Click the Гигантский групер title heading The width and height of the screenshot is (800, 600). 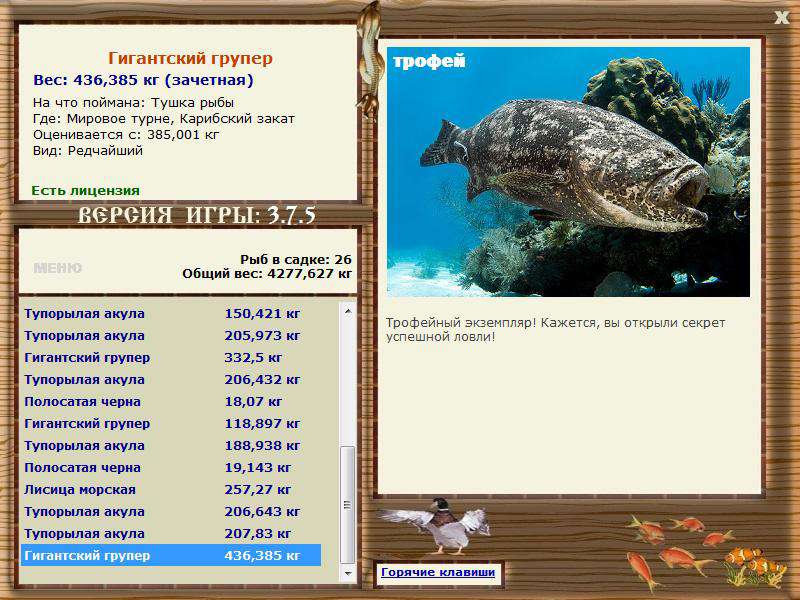point(190,59)
